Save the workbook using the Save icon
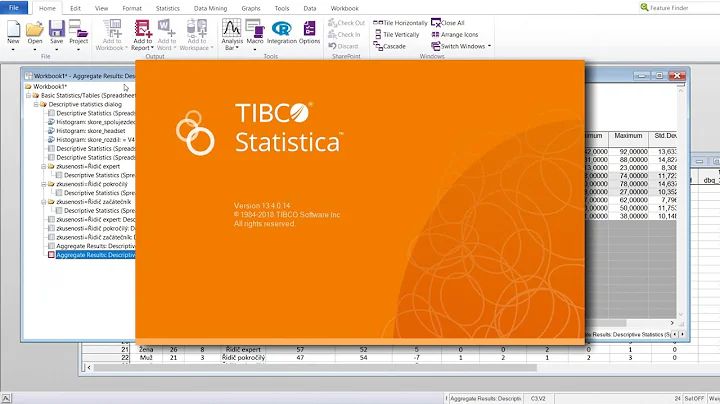 click(56, 29)
